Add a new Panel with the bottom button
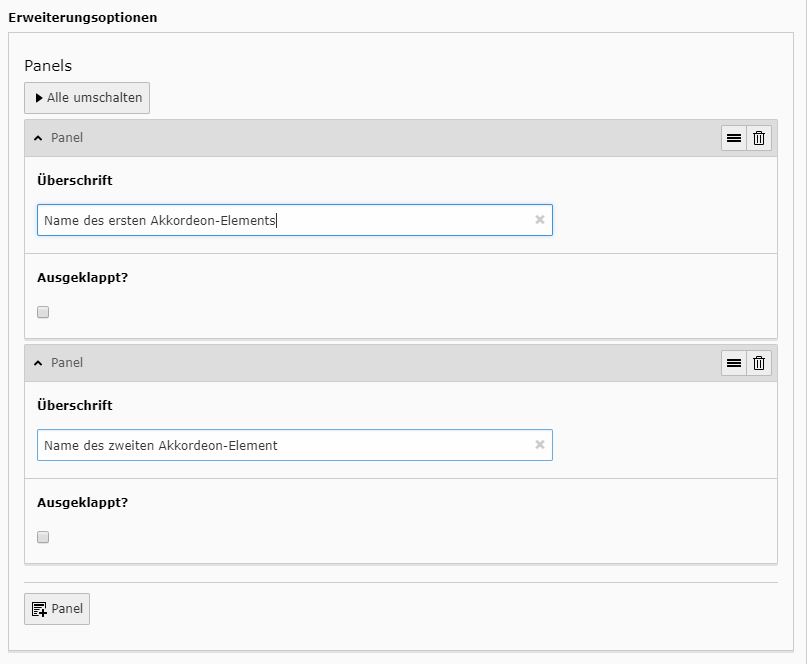The width and height of the screenshot is (808, 664). point(57,609)
